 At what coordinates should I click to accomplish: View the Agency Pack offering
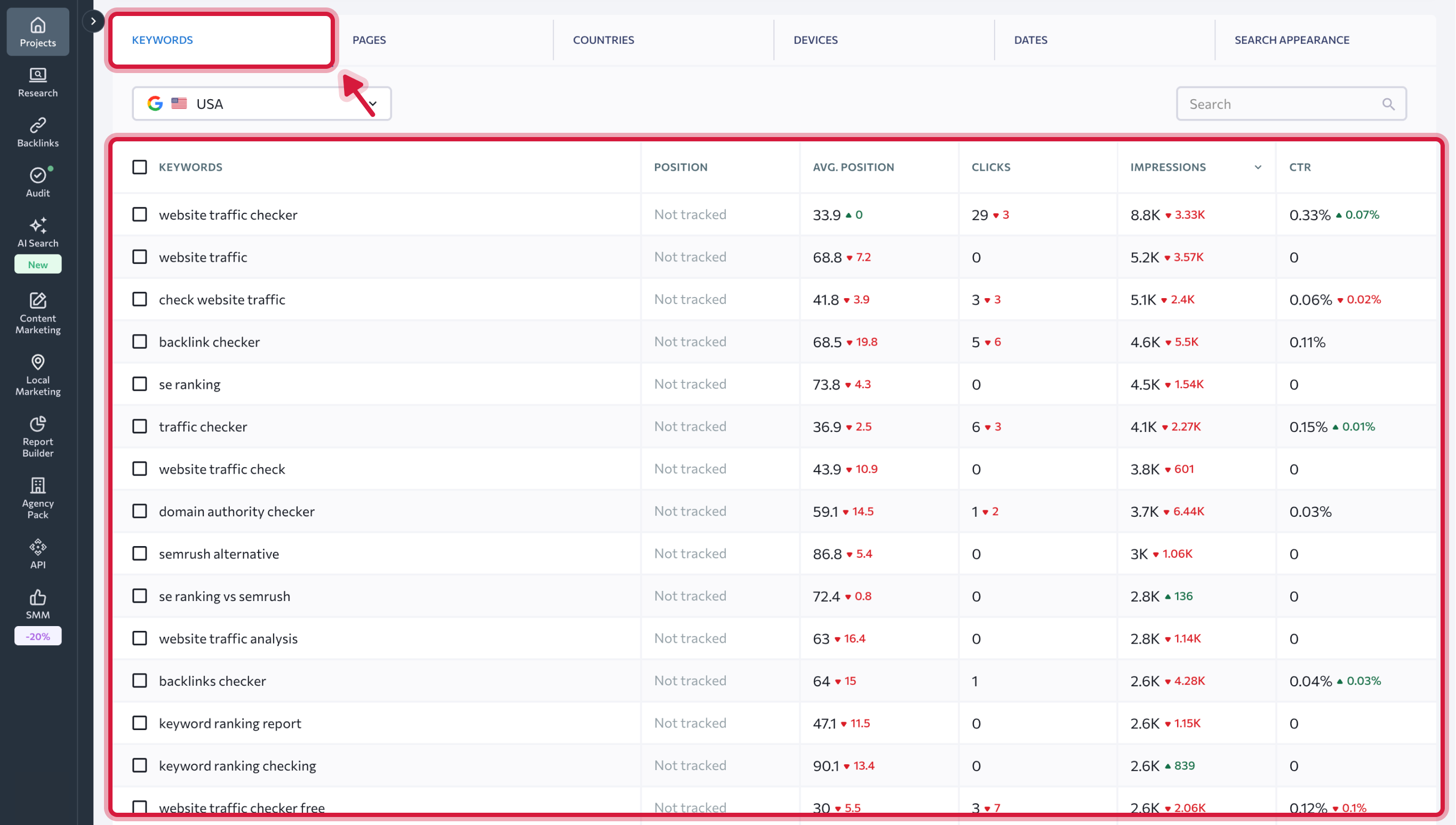(x=37, y=498)
